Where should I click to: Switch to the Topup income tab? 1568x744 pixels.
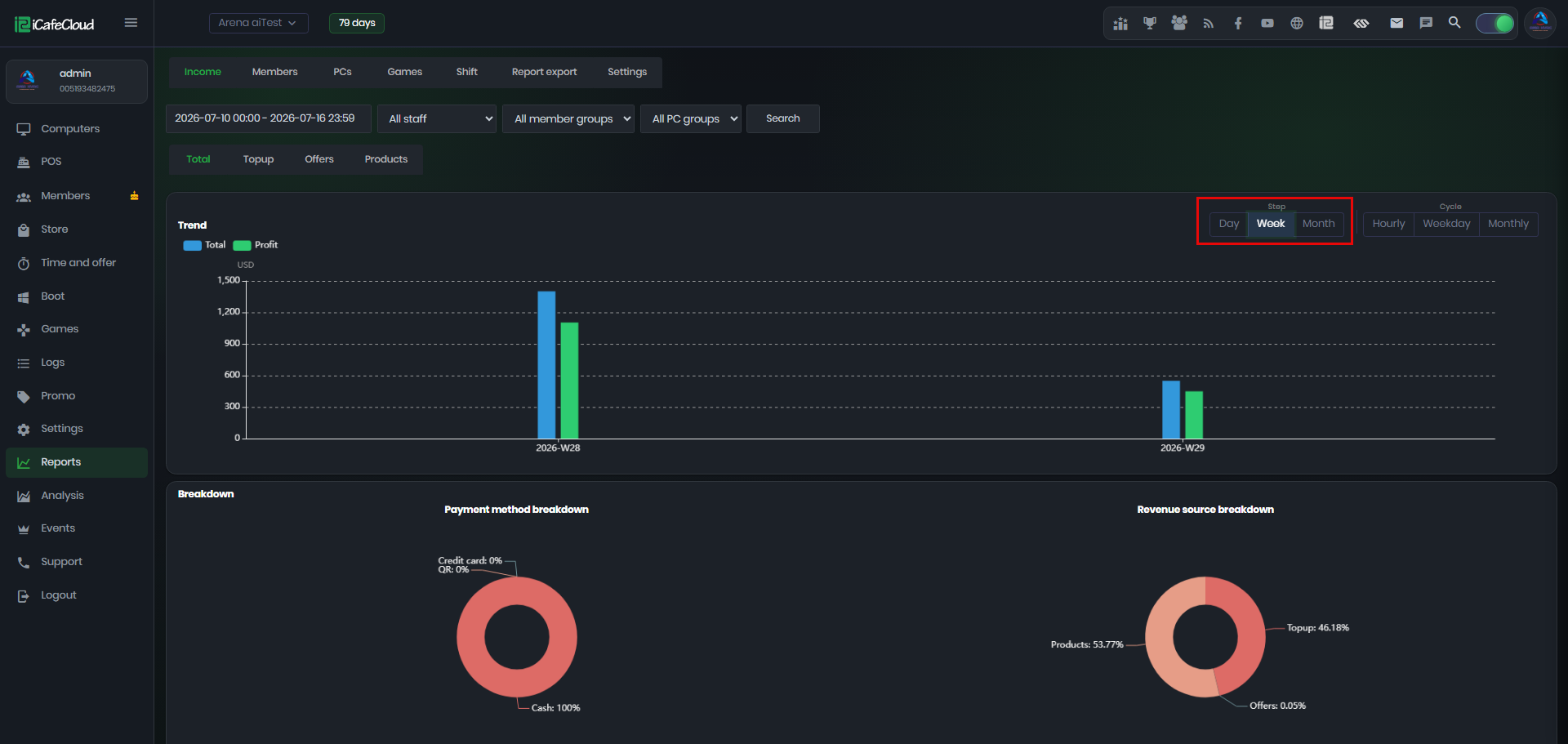click(258, 159)
